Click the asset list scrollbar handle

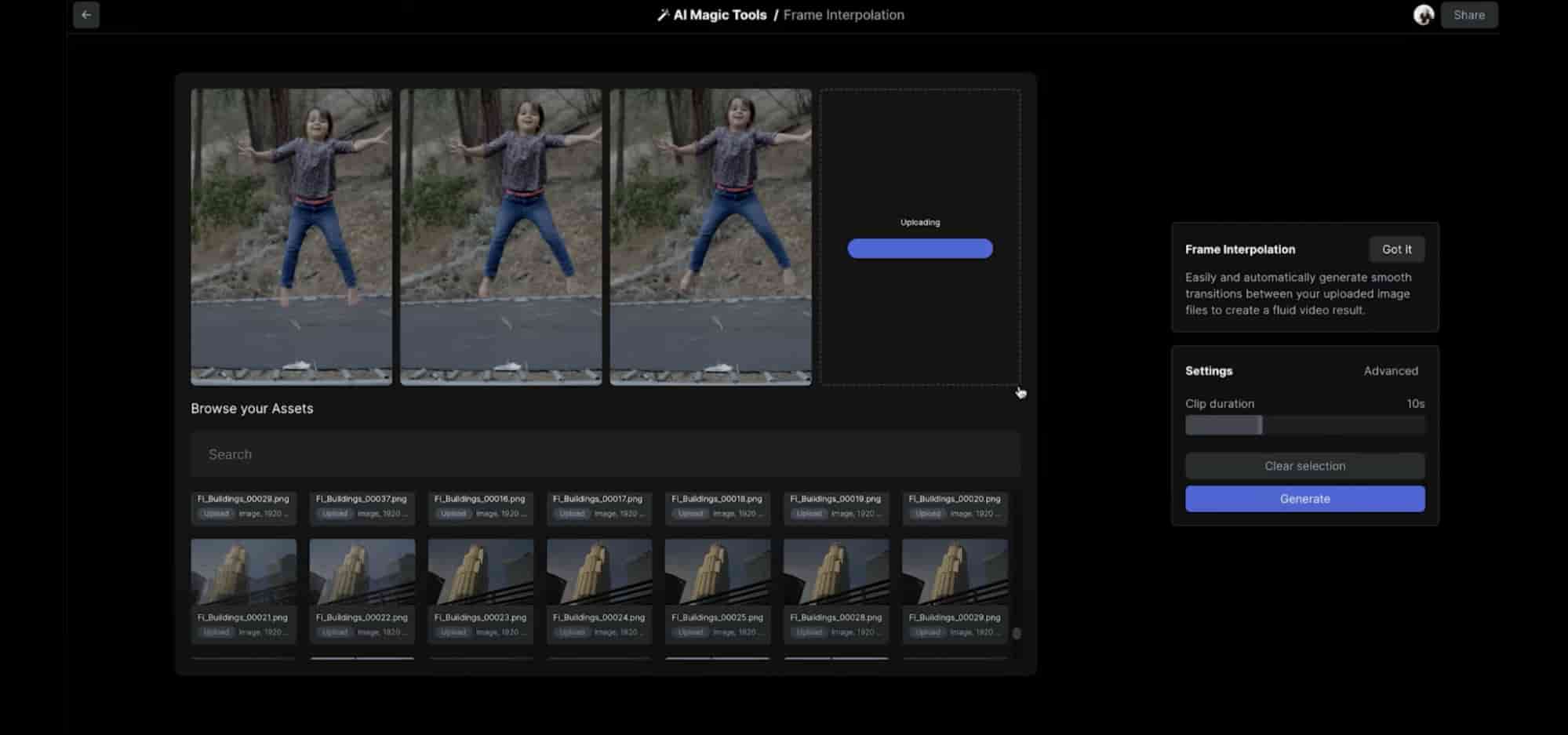coord(1017,633)
